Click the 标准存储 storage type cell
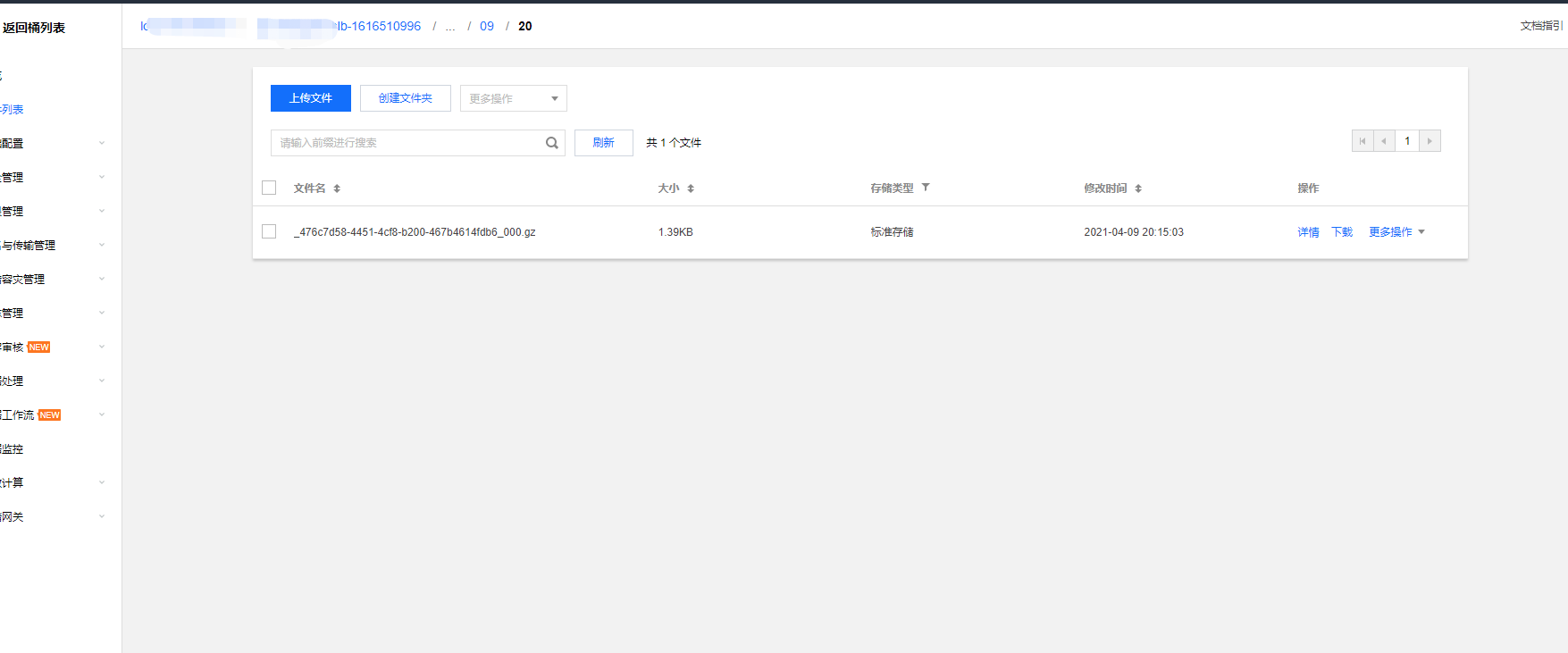Image resolution: width=1568 pixels, height=653 pixels. pos(893,232)
